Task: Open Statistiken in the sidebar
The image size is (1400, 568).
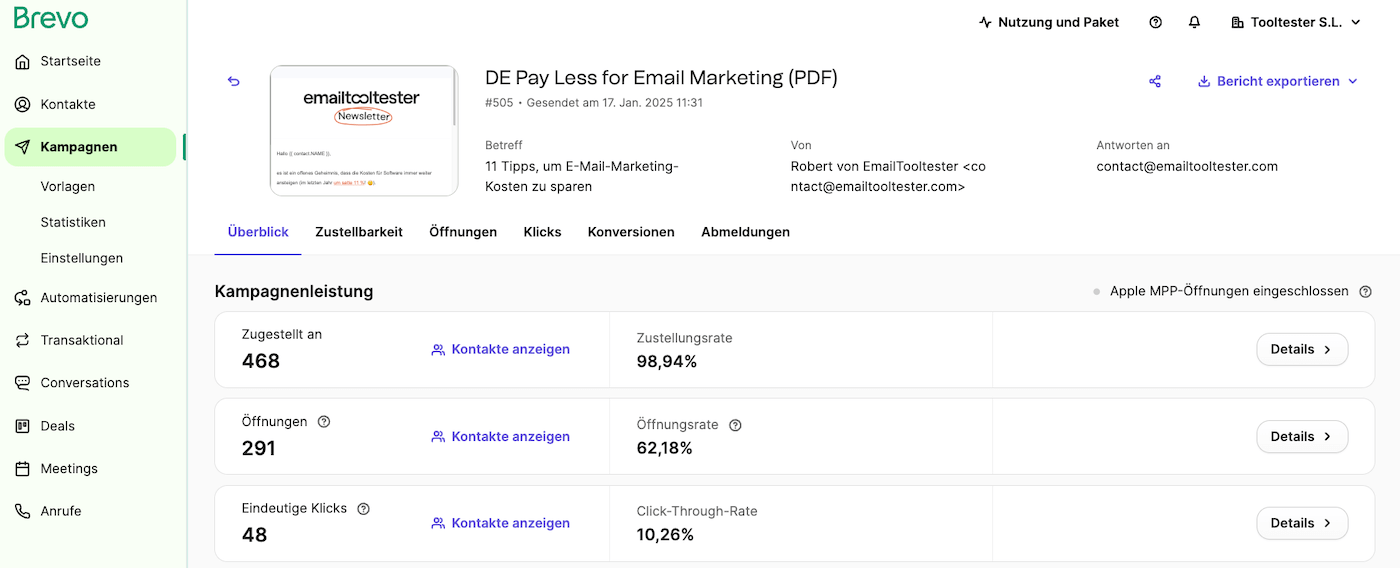Action: coord(73,223)
